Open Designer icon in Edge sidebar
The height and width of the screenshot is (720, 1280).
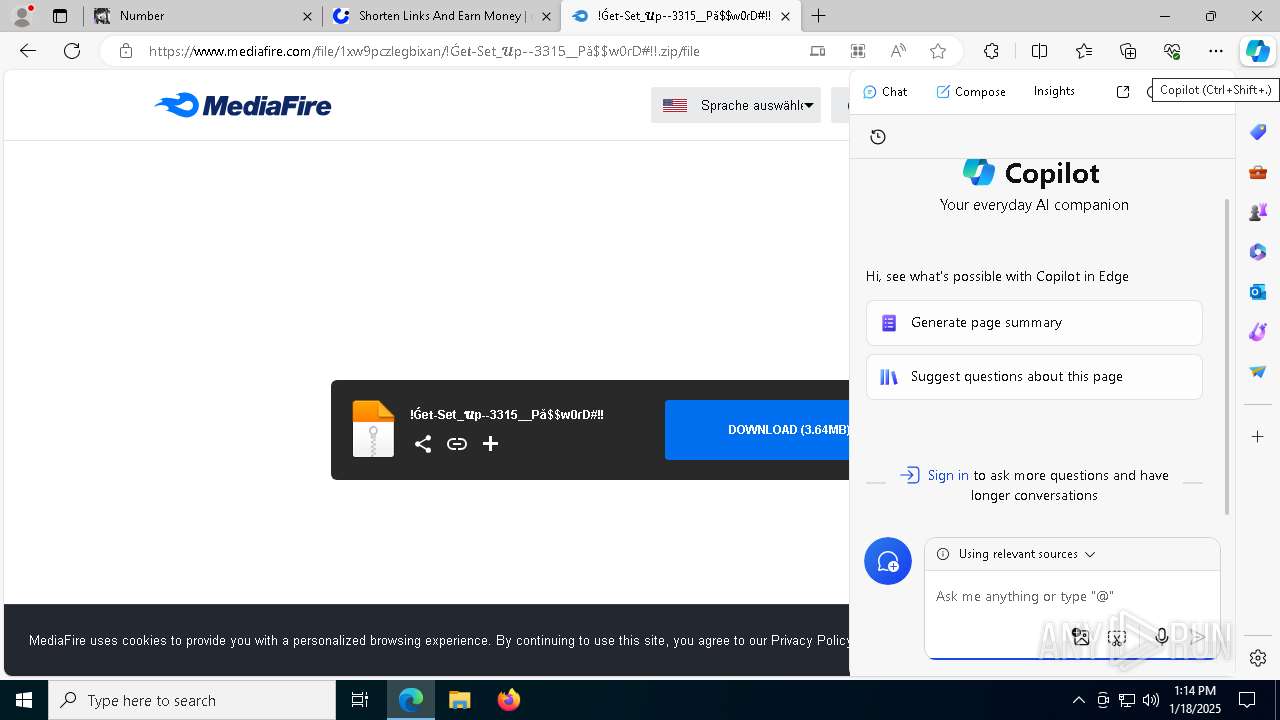pos(1258,332)
